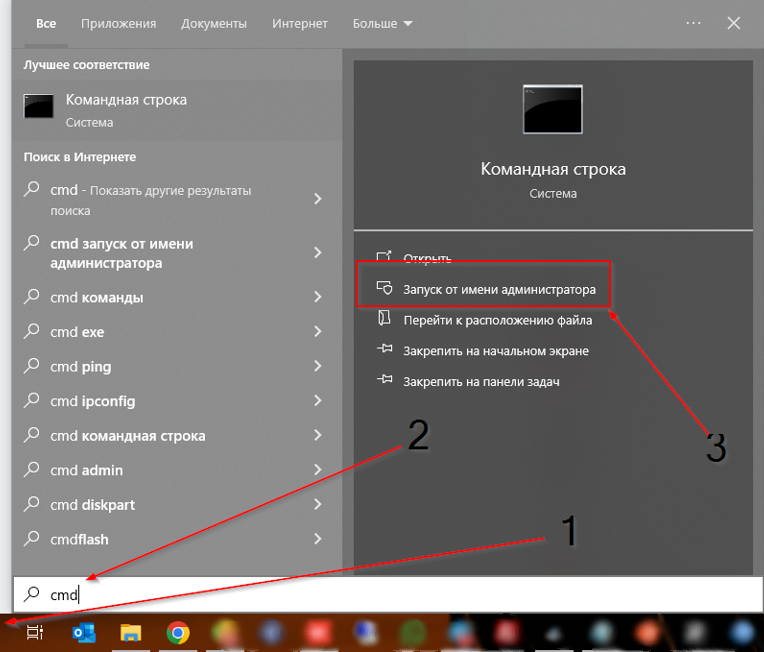The height and width of the screenshot is (652, 764).
Task: Switch to the Все tab
Action: tap(46, 23)
